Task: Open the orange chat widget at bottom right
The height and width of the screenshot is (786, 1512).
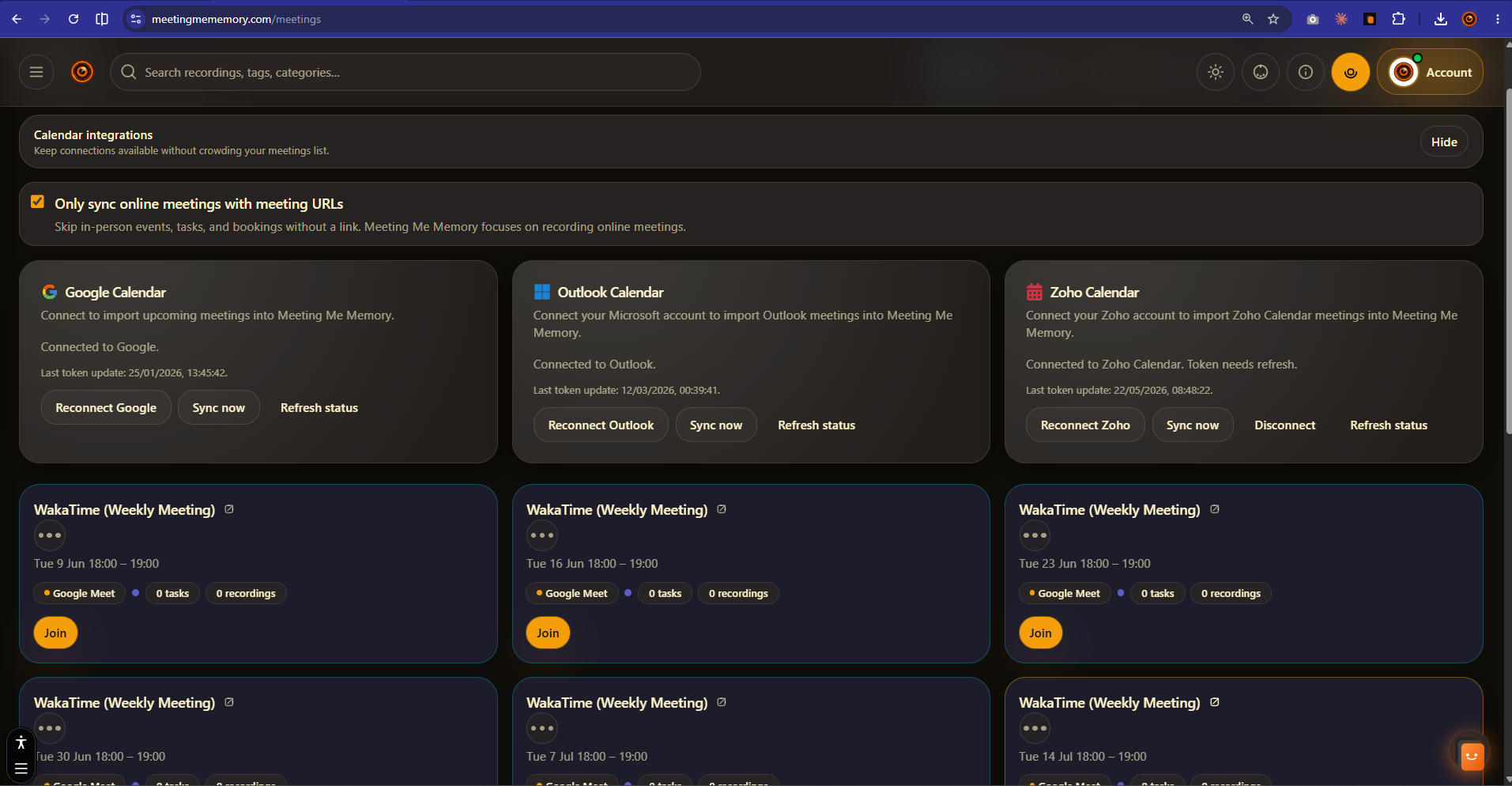Action: coord(1471,755)
